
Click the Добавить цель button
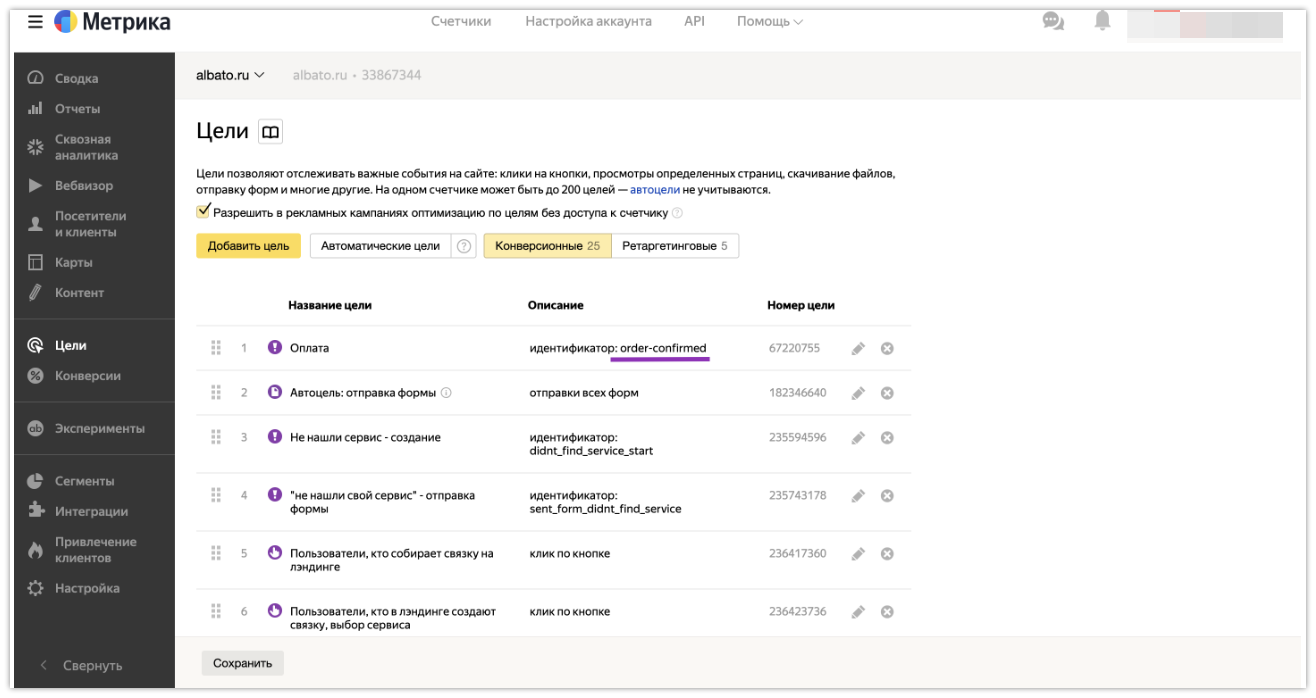(x=248, y=246)
